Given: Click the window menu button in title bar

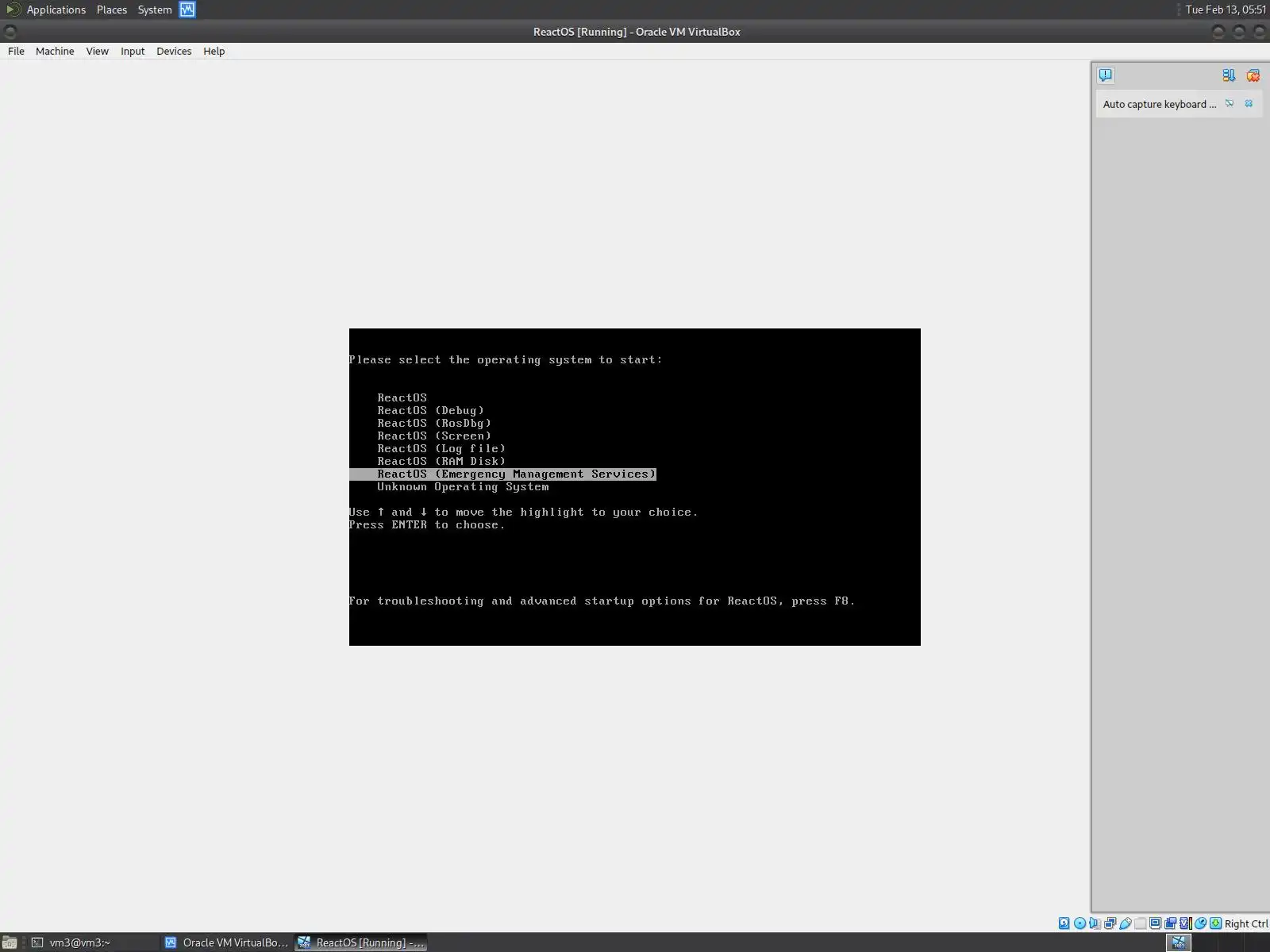Looking at the screenshot, I should point(10,32).
